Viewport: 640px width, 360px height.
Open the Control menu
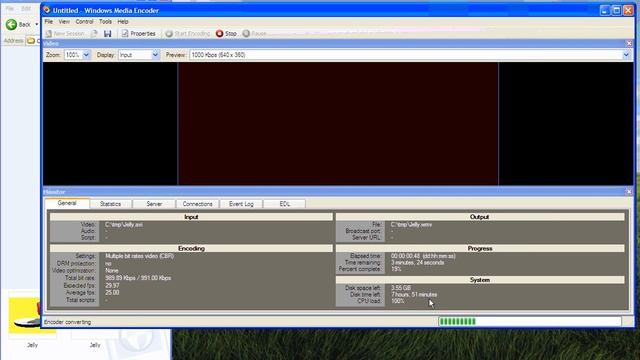[84, 22]
